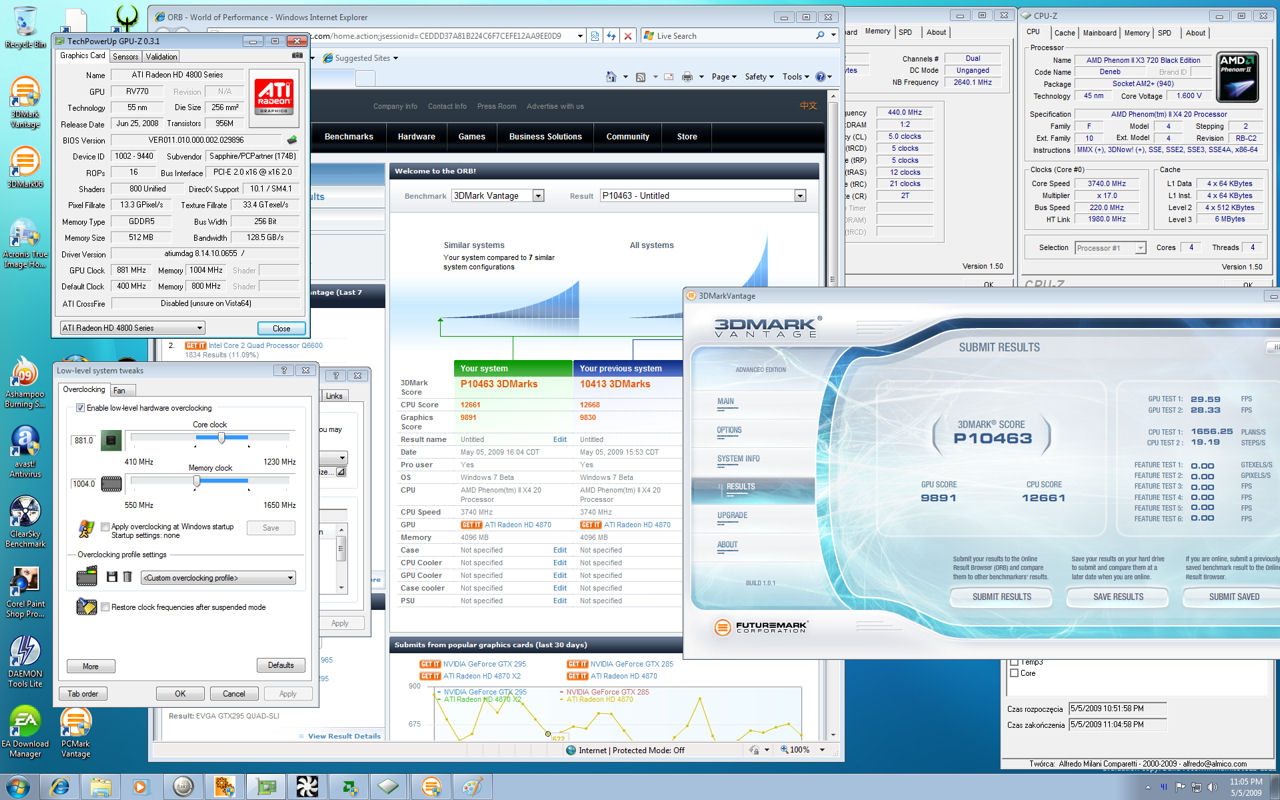Open the ORB Benchmark 3DMark Vantage dropdown

coord(497,196)
